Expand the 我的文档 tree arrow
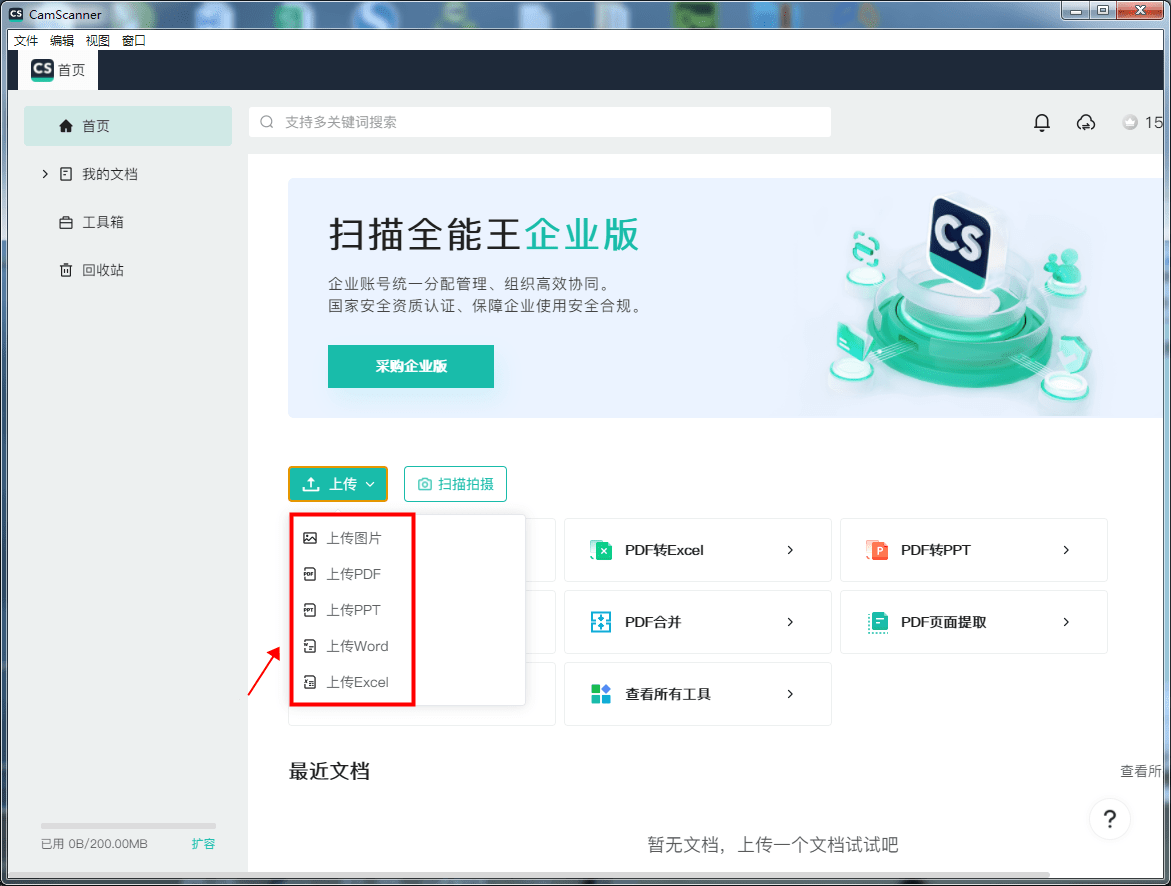Viewport: 1171px width, 886px height. tap(44, 173)
